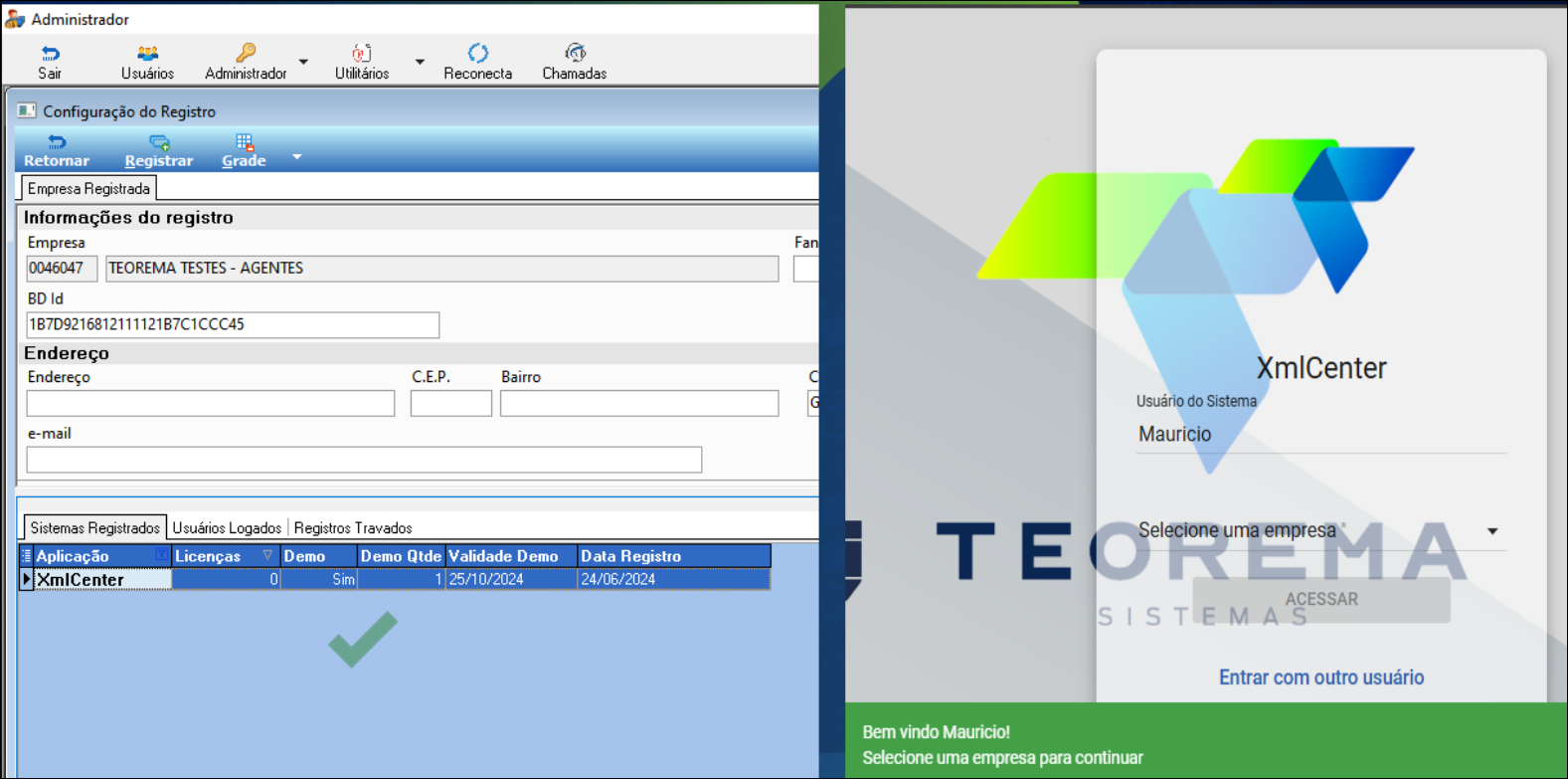The image size is (1568, 779).
Task: Switch to the Registros Travados tab
Action: click(x=353, y=528)
